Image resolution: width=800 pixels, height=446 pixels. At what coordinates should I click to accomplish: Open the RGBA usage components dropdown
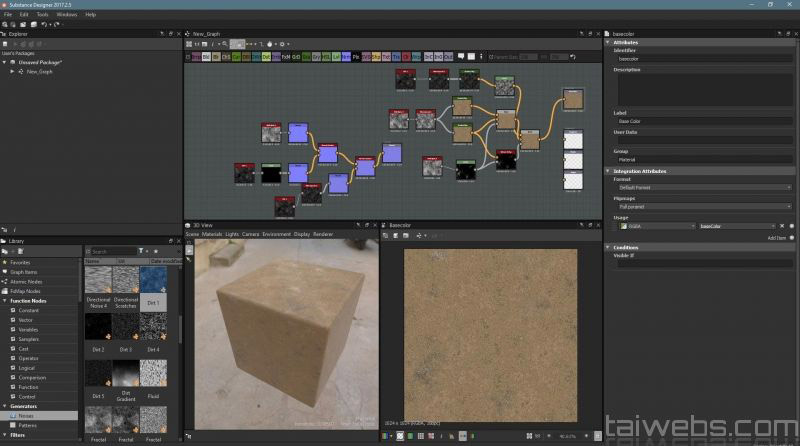click(657, 226)
